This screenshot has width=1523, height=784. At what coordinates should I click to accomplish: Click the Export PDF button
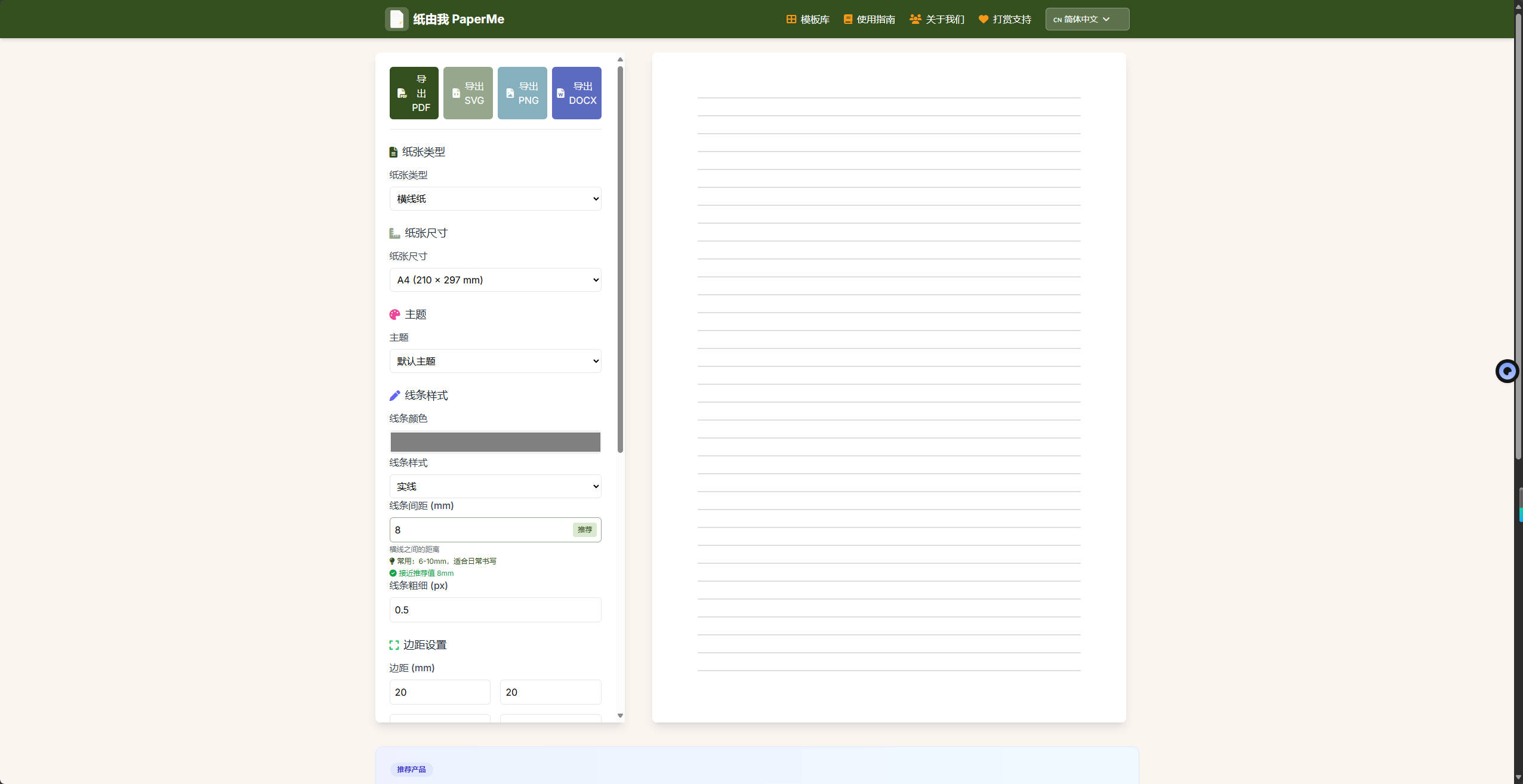[414, 93]
